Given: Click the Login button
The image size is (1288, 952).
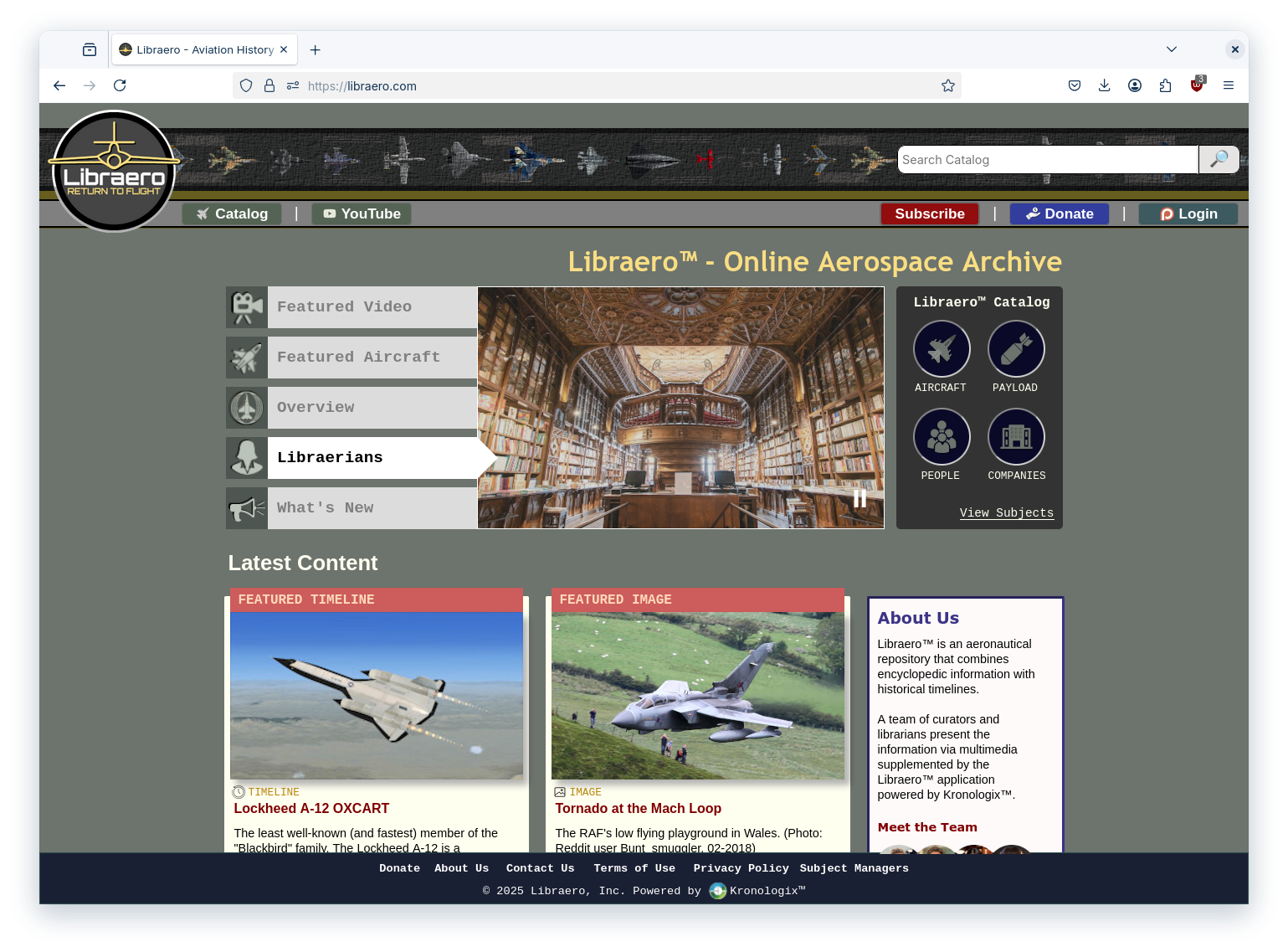Looking at the screenshot, I should (x=1188, y=214).
